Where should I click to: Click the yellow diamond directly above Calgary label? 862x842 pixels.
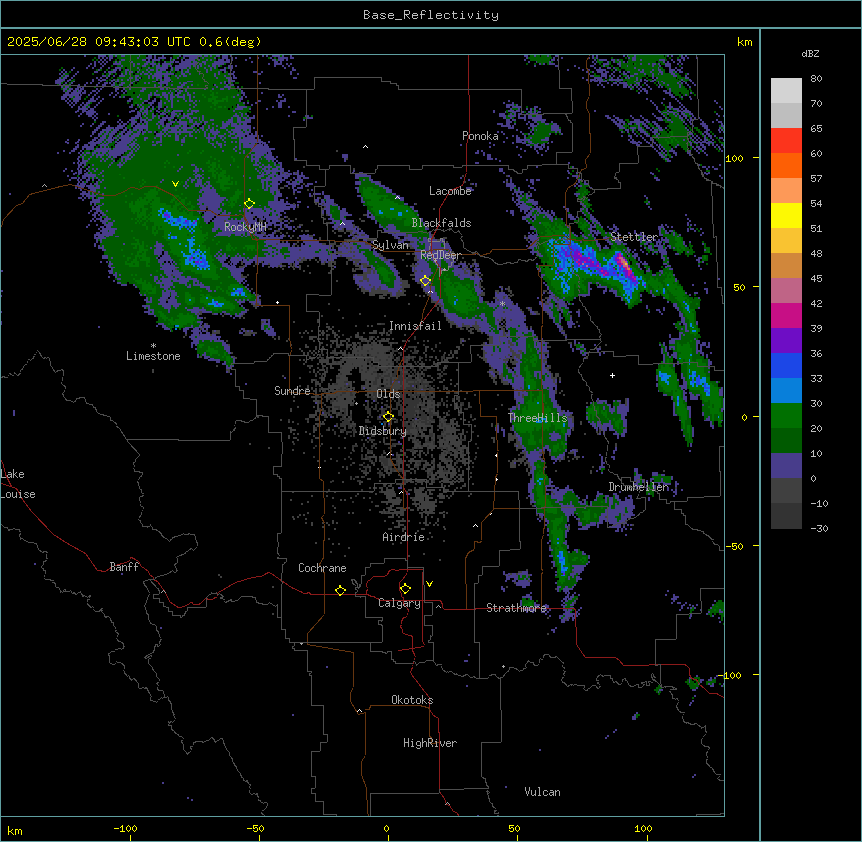(405, 589)
